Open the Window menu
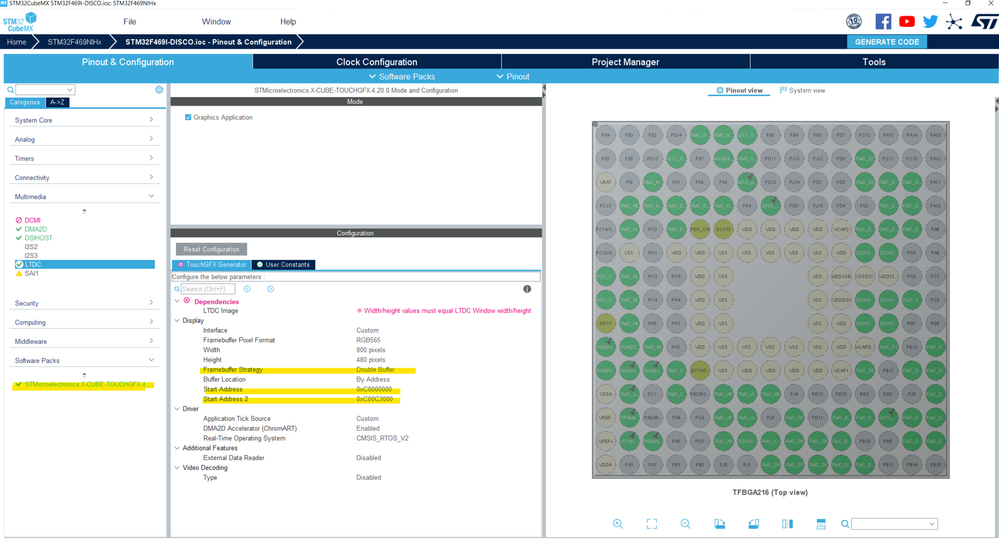The image size is (999, 540). click(x=216, y=22)
